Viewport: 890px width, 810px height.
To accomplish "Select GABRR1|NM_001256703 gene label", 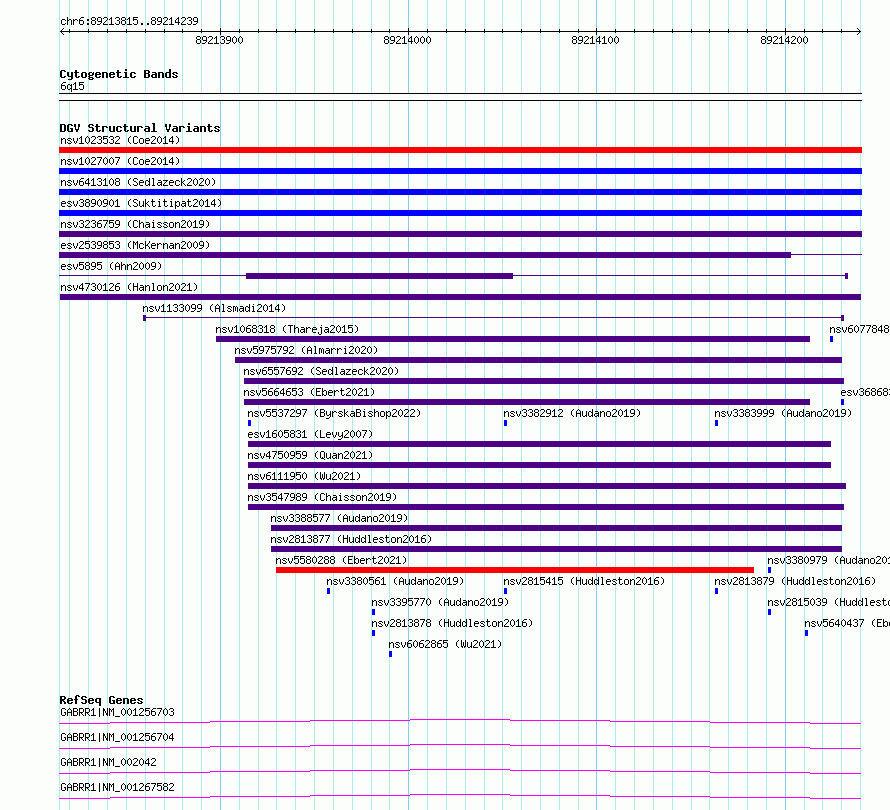I will (117, 712).
